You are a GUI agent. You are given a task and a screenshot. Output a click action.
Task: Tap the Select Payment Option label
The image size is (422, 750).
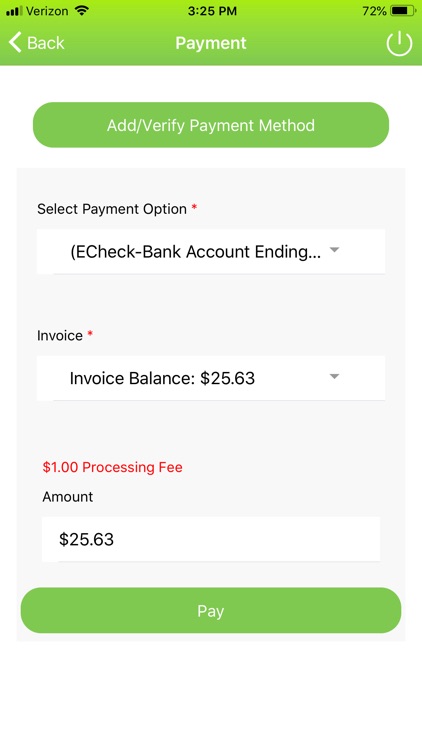coord(112,209)
